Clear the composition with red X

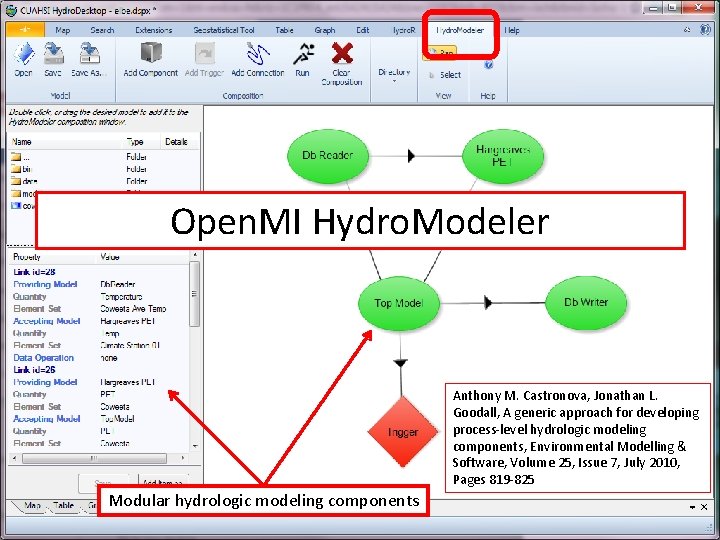tap(342, 63)
